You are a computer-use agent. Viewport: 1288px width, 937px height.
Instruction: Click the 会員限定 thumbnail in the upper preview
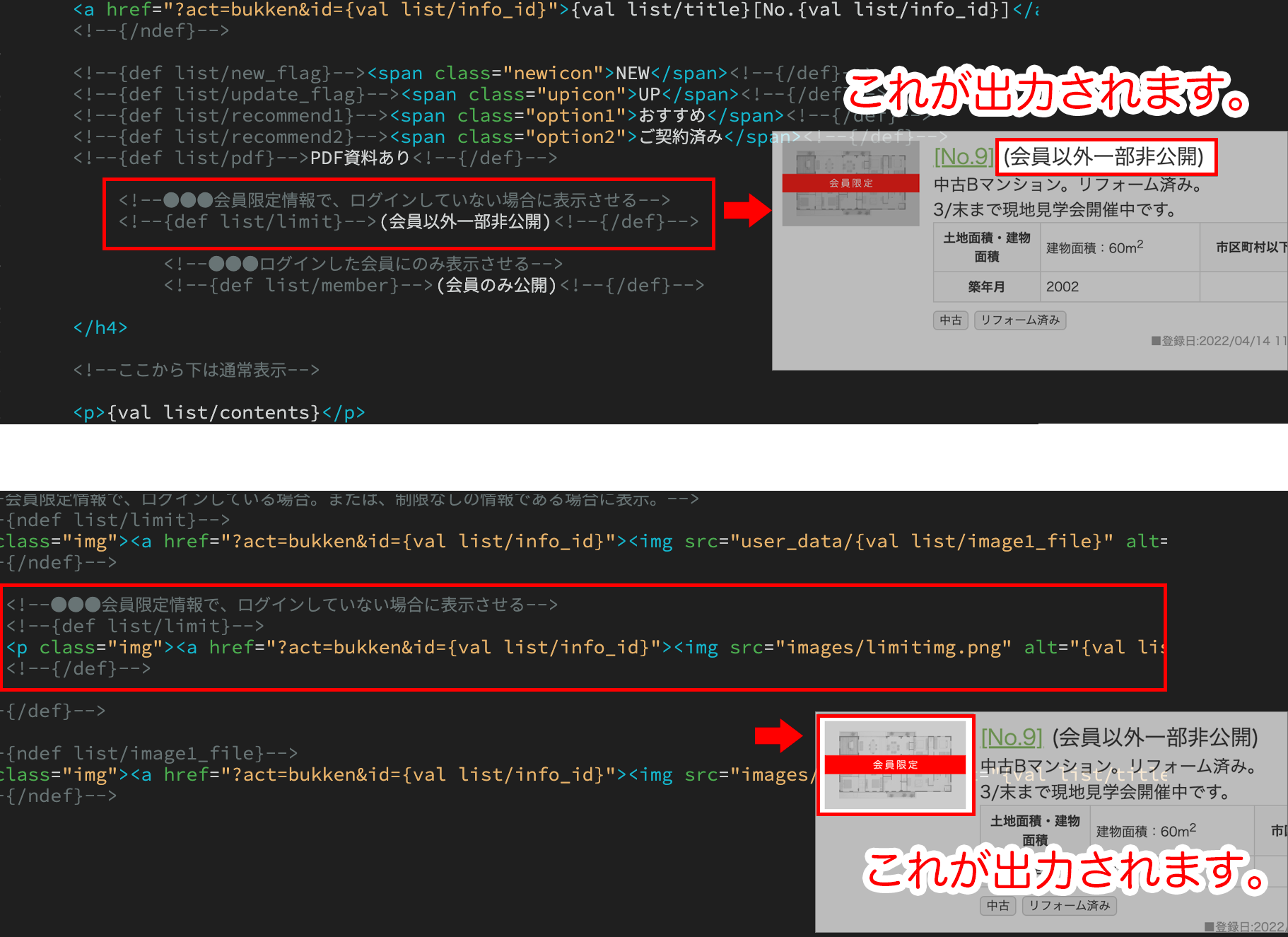(850, 183)
